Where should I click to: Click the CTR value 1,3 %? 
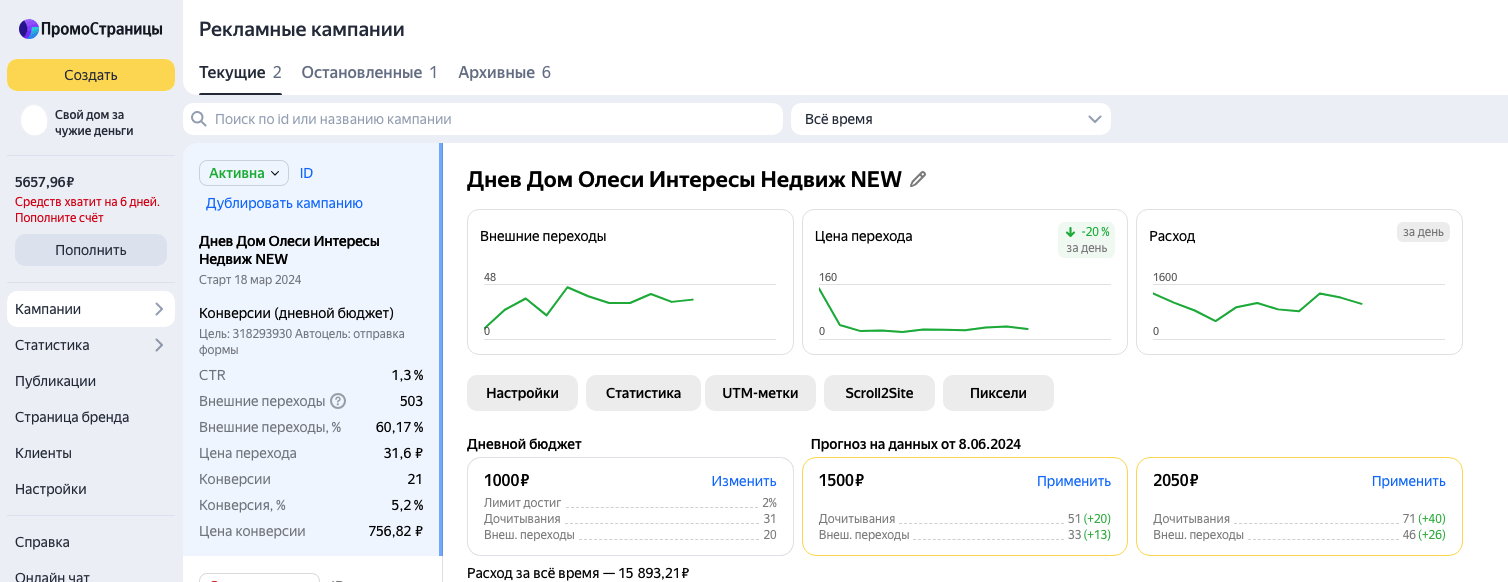coord(407,375)
